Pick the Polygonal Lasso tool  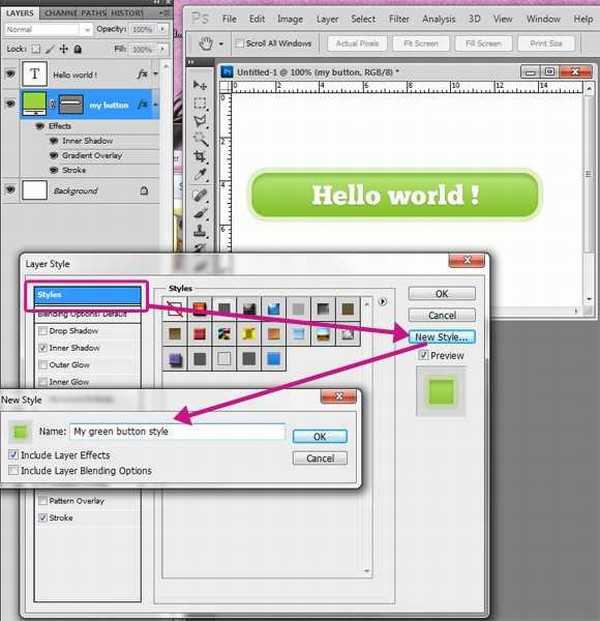click(x=201, y=121)
